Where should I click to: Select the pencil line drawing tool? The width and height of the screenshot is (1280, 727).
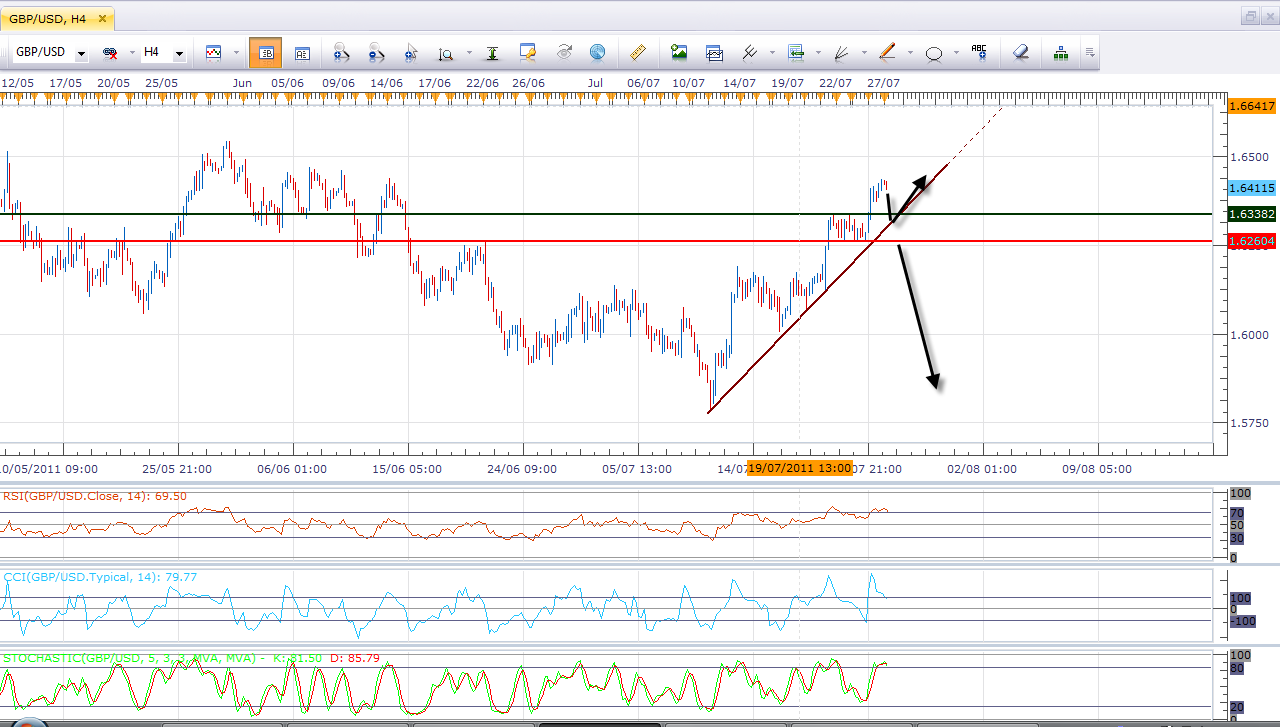coord(887,52)
